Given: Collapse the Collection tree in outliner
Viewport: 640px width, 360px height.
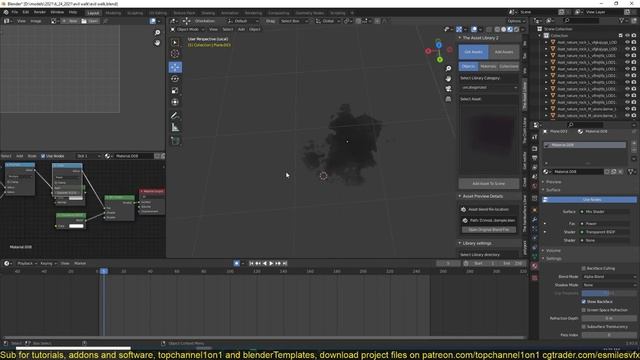Looking at the screenshot, I should tap(540, 36).
